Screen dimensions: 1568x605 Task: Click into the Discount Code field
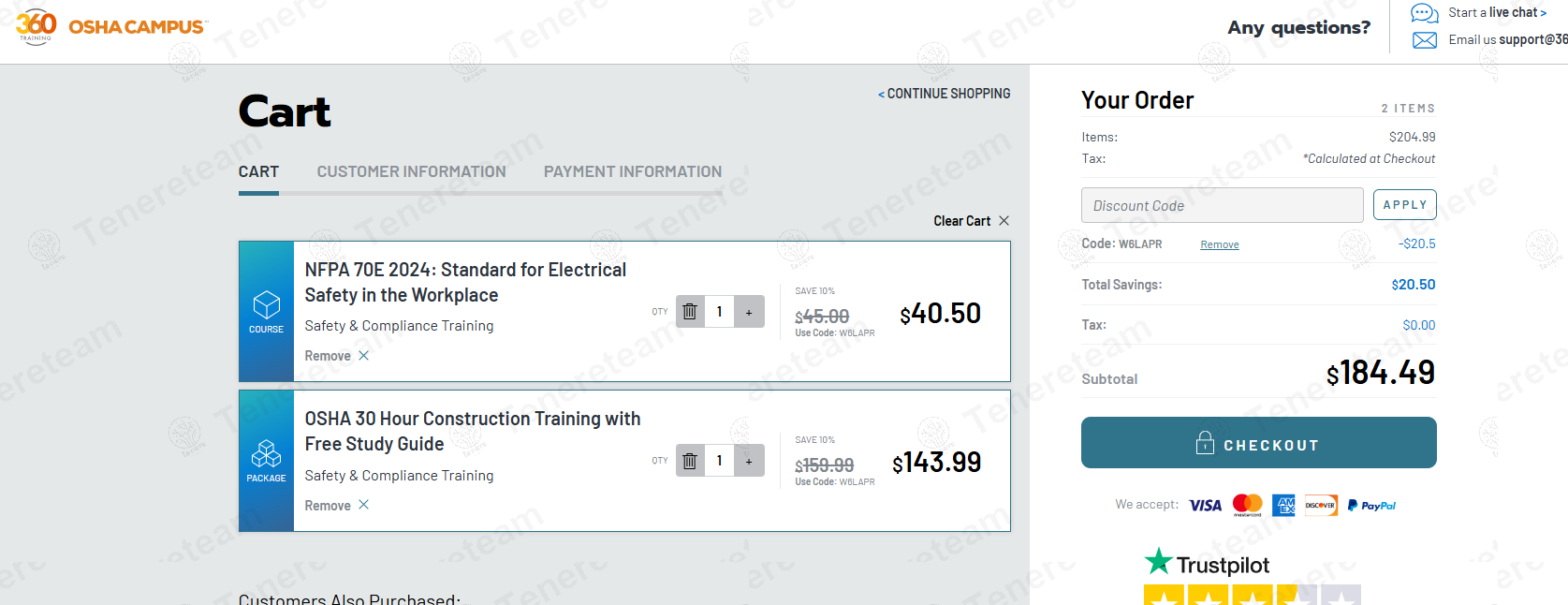pos(1222,205)
